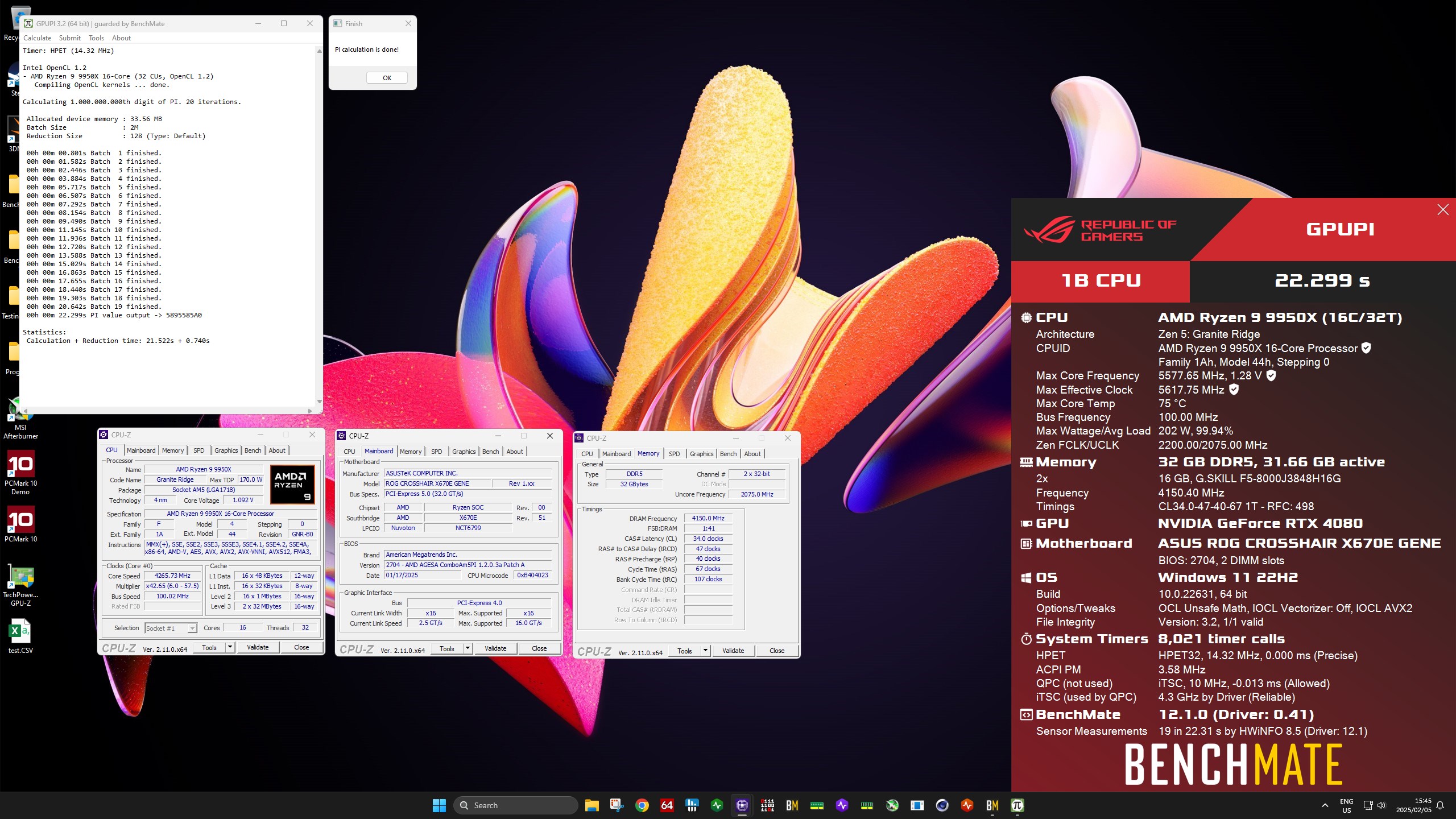Open the Tools menu in GPUPI
The width and height of the screenshot is (1456, 819).
click(96, 38)
